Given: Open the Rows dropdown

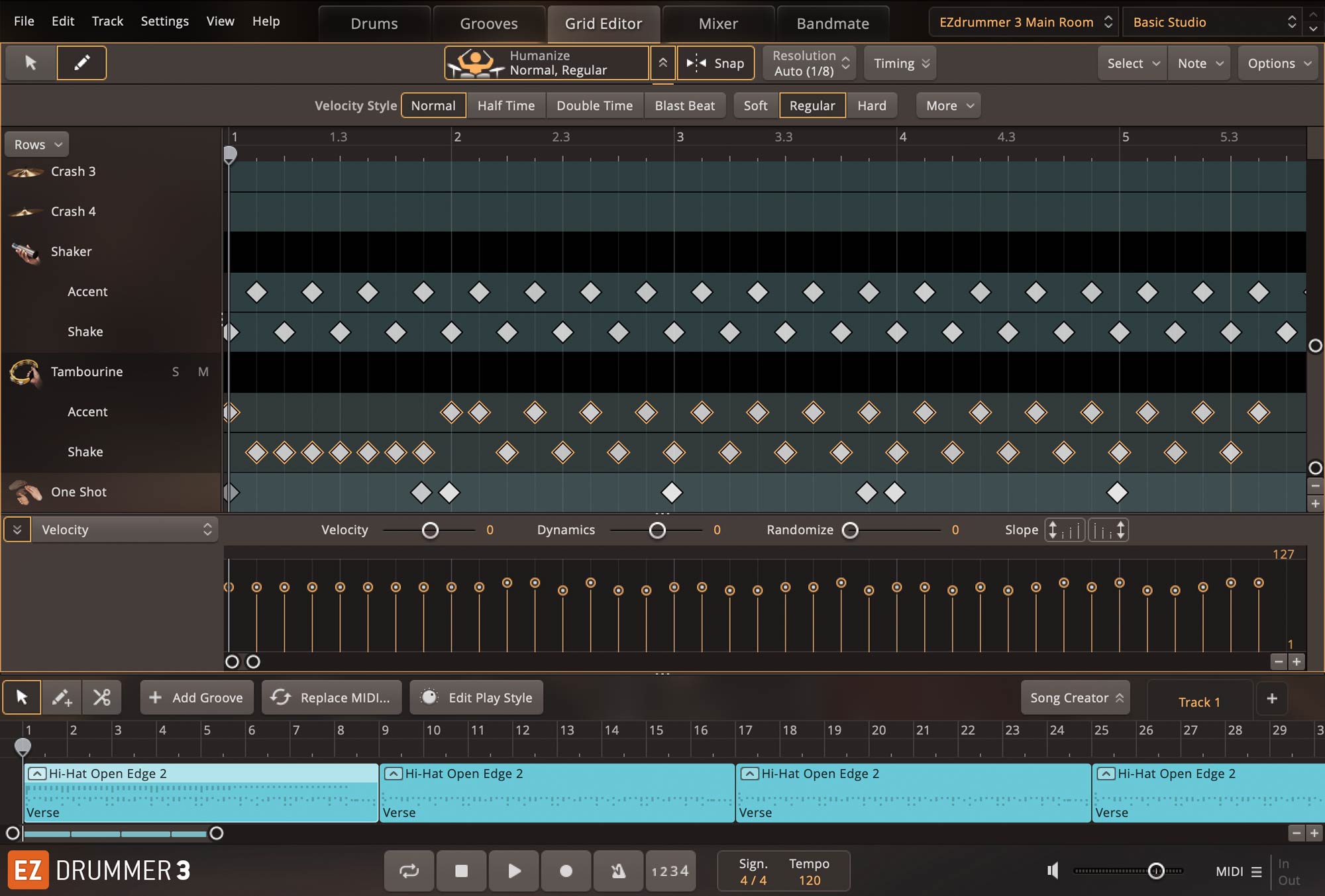Looking at the screenshot, I should pos(37,144).
